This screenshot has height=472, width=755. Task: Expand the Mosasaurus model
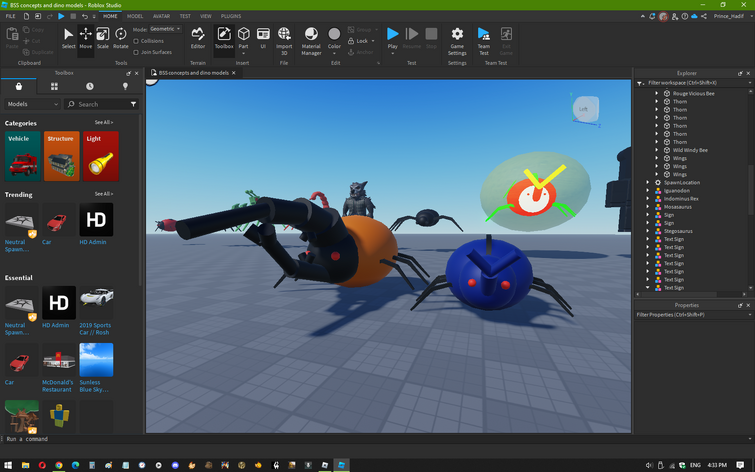coord(648,207)
